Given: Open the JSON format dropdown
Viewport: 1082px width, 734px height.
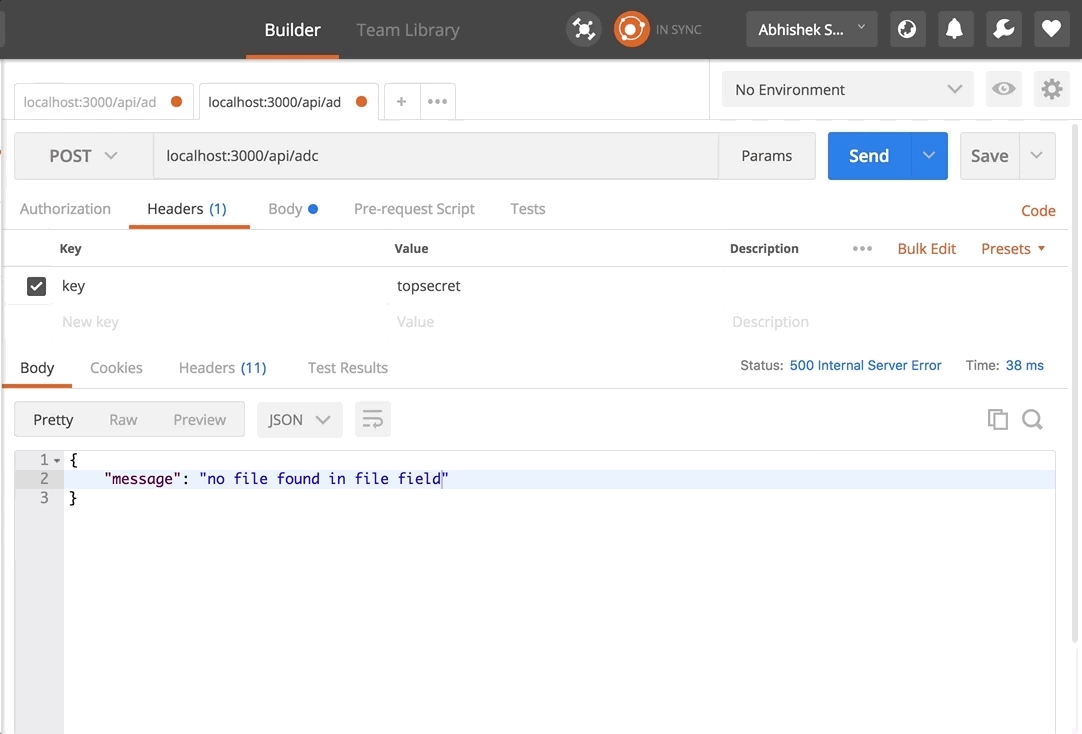Looking at the screenshot, I should (x=299, y=420).
